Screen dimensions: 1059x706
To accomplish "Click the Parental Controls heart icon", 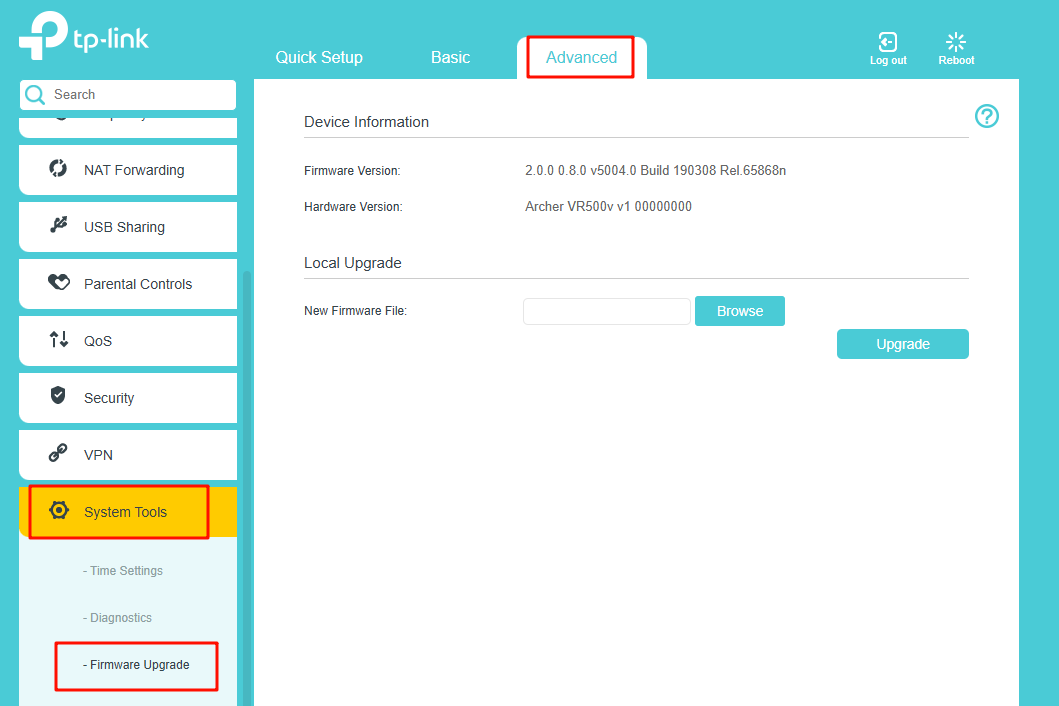I will 58,283.
